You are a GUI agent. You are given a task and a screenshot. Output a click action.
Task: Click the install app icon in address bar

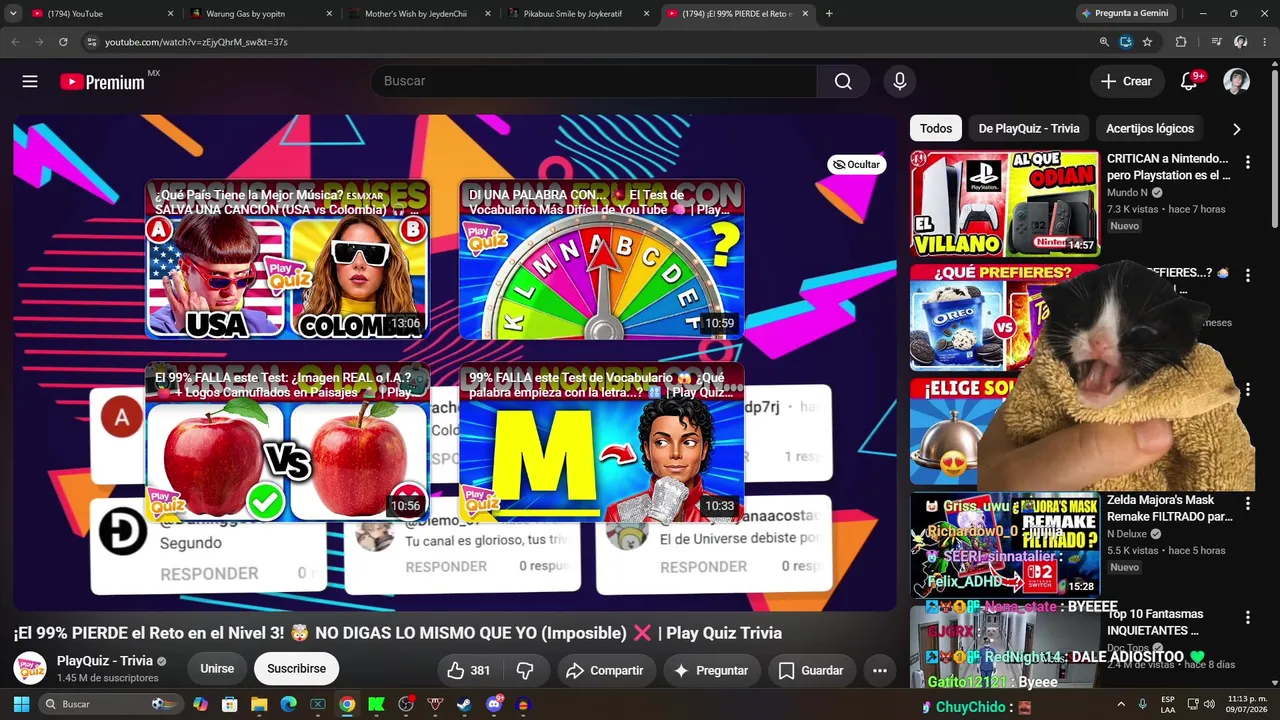click(x=1126, y=42)
